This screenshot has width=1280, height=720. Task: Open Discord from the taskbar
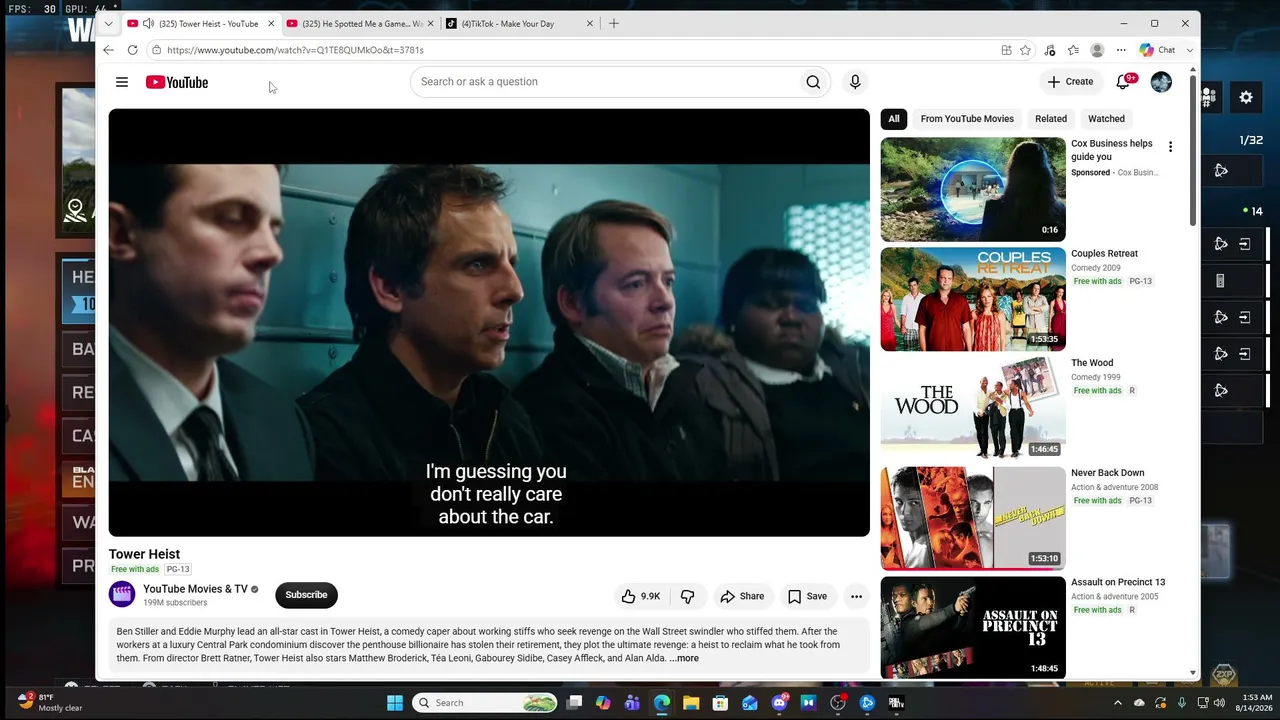[779, 703]
